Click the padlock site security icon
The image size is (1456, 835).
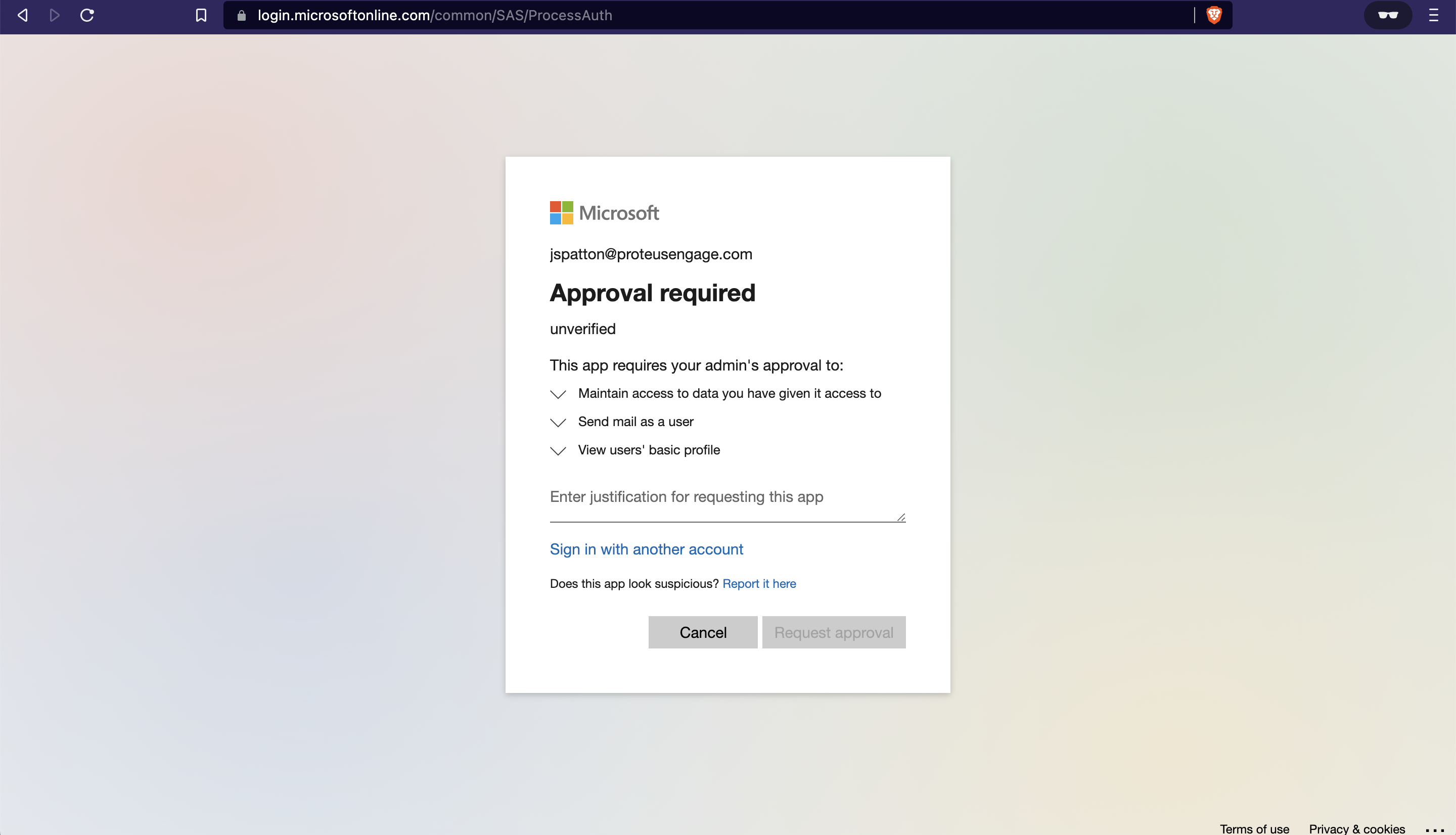coord(242,16)
